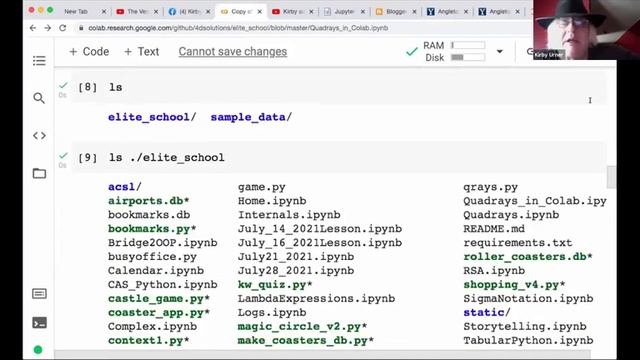The width and height of the screenshot is (640, 360).
Task: Click the 'kw_quiz.py*' file name
Action: click(275, 284)
